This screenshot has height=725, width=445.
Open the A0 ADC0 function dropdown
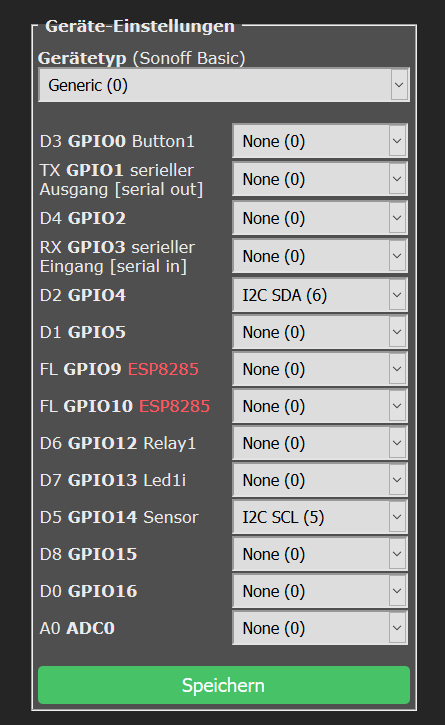point(320,628)
